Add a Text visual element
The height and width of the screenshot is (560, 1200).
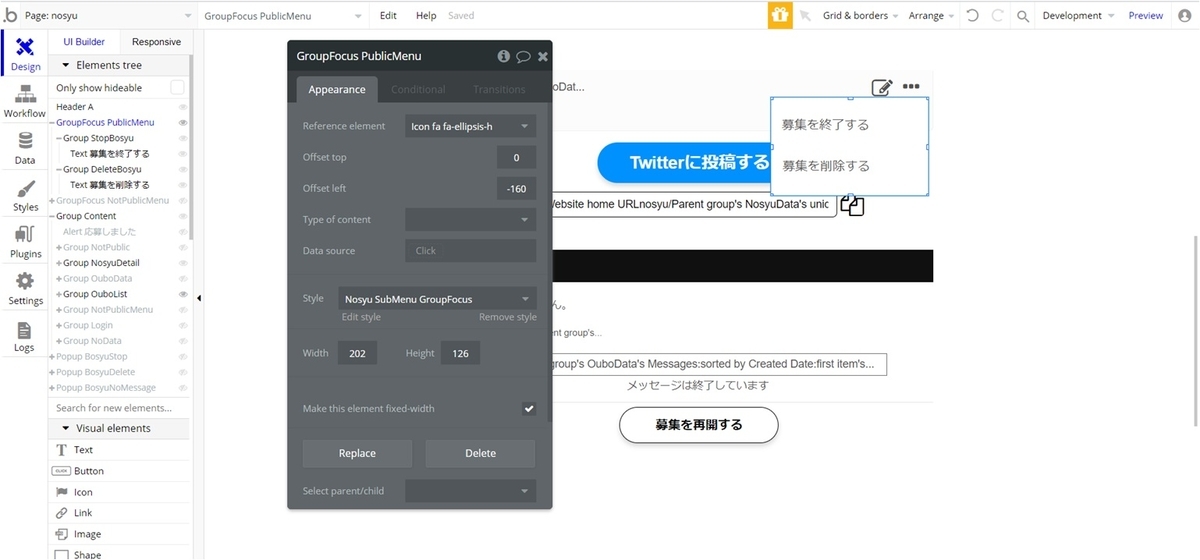click(83, 450)
